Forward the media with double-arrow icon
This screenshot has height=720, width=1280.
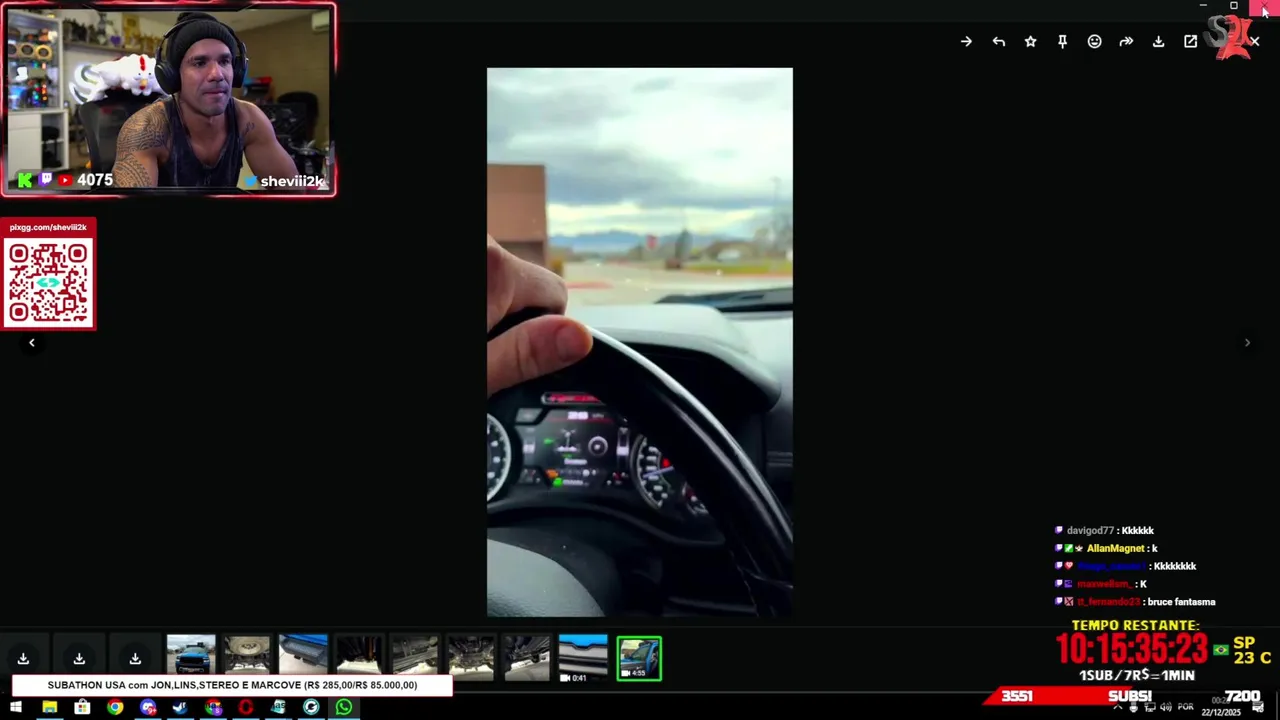1126,42
